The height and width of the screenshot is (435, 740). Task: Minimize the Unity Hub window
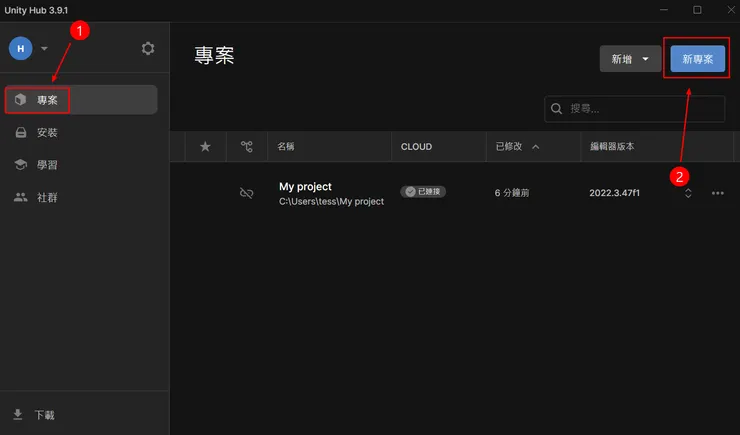coord(664,10)
